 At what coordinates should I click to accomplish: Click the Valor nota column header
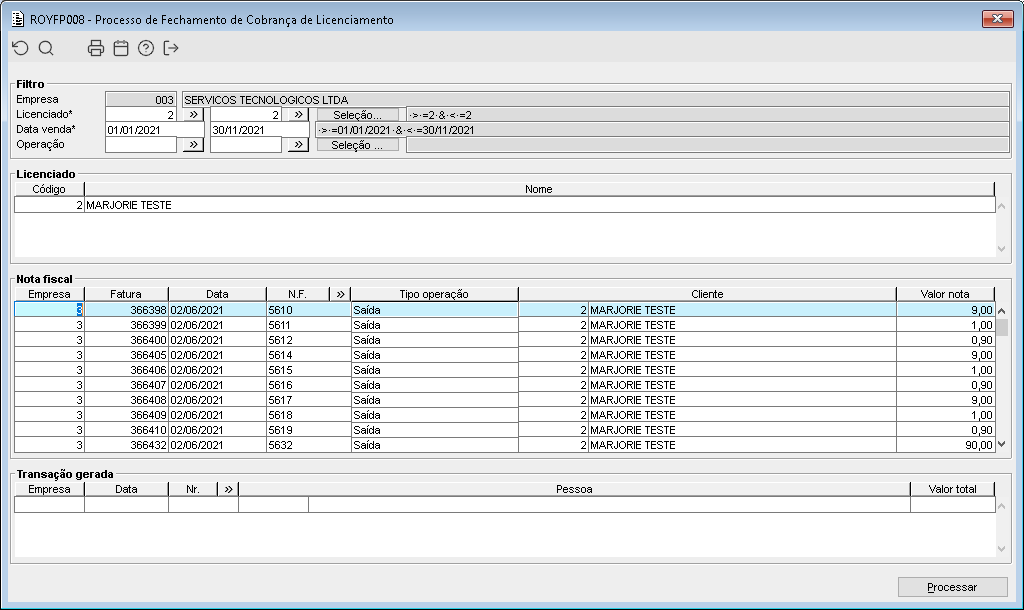click(945, 294)
